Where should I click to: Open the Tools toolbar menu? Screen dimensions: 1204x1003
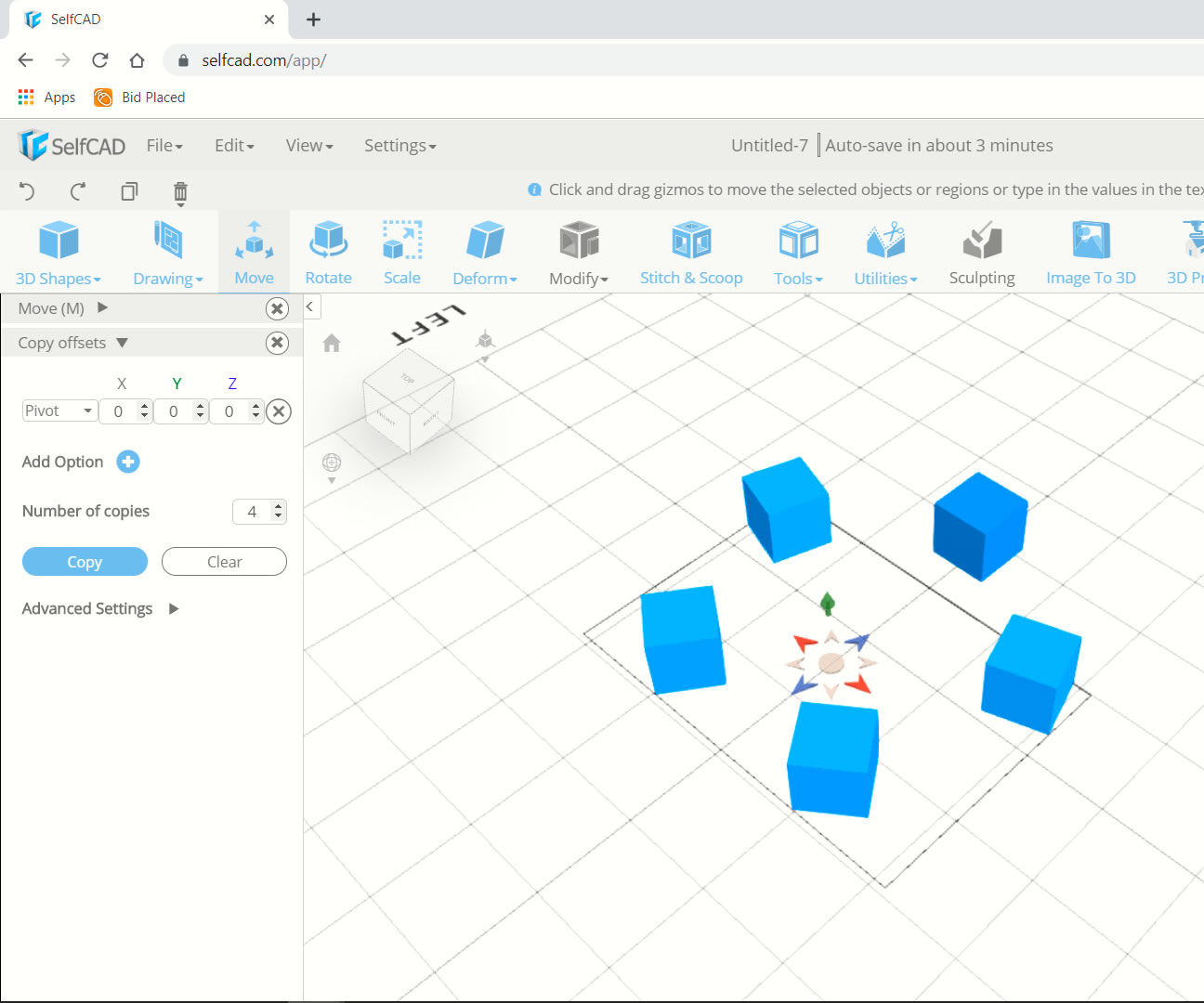coord(798,253)
